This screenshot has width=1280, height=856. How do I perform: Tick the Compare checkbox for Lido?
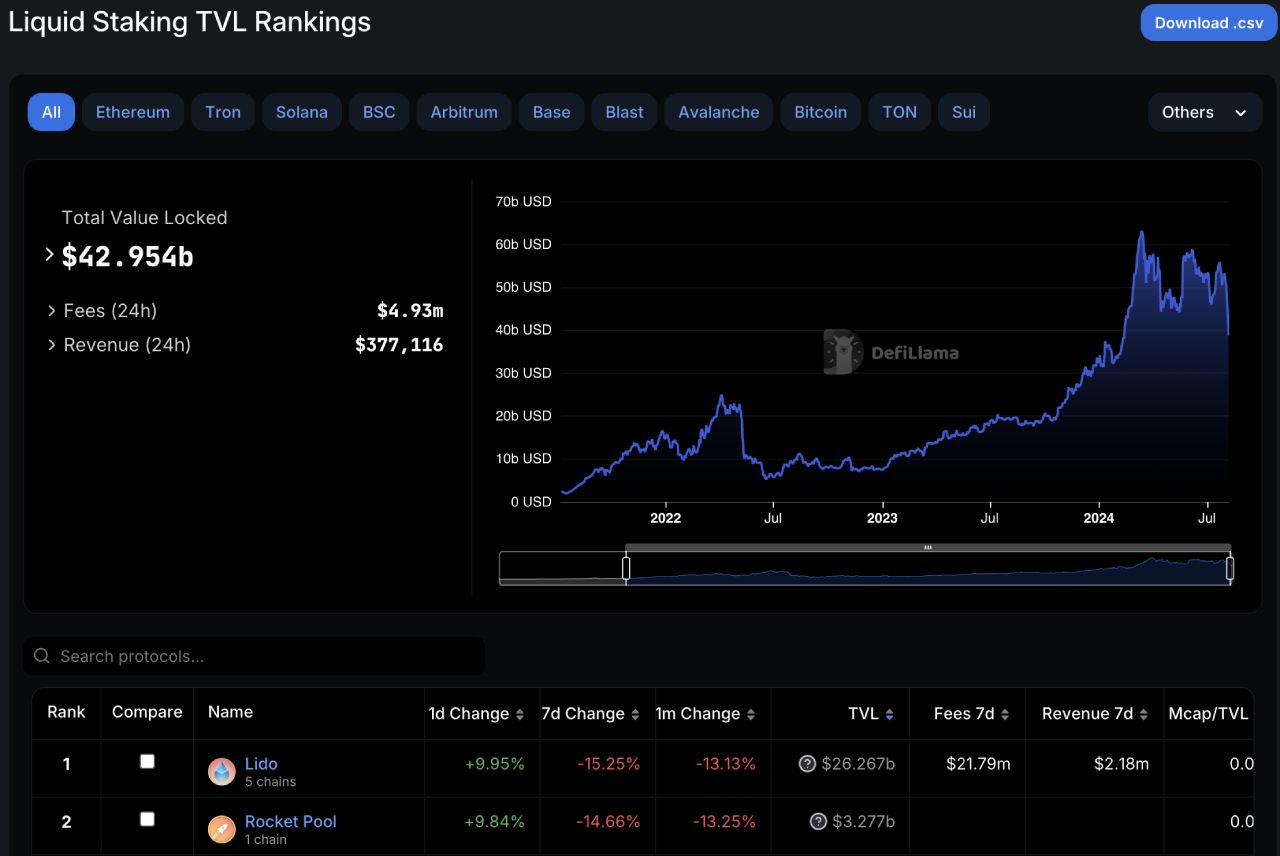point(147,761)
